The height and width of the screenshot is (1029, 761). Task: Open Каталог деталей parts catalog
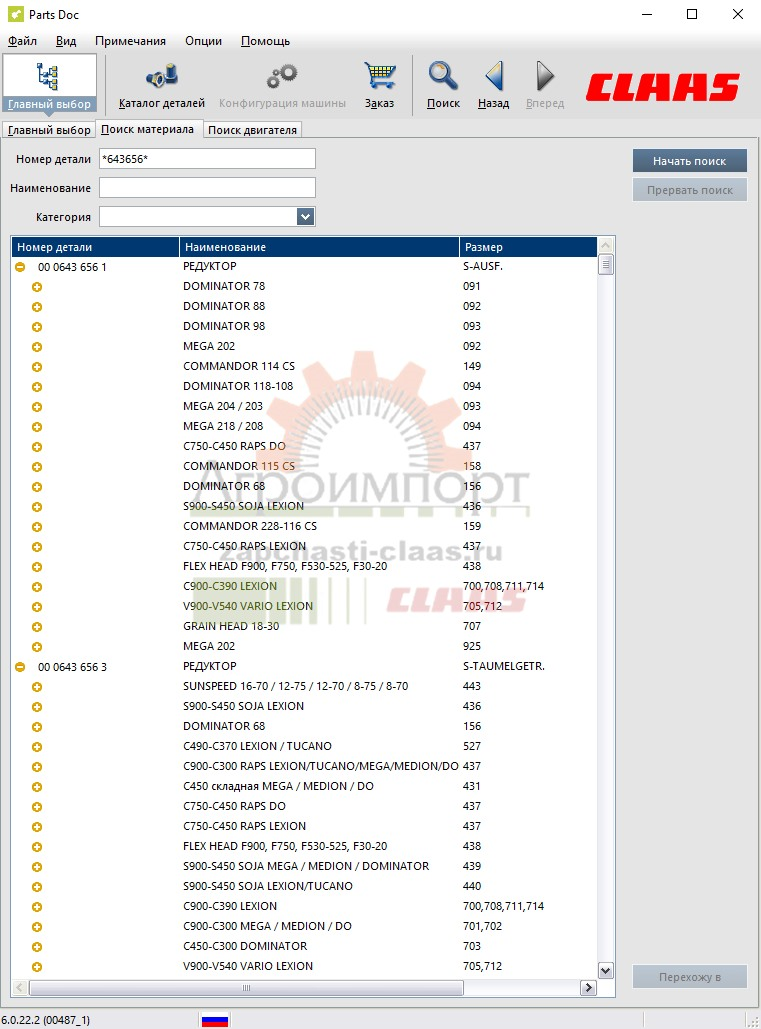click(x=161, y=85)
